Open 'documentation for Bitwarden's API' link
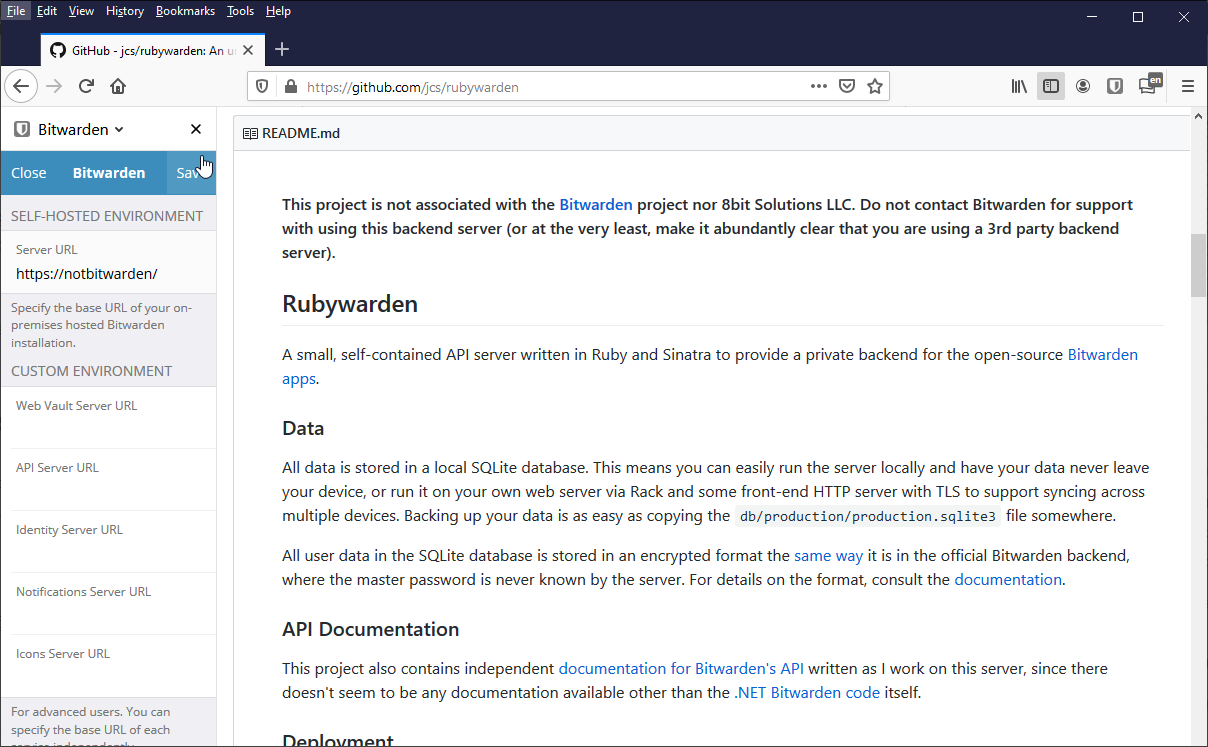 (x=681, y=668)
